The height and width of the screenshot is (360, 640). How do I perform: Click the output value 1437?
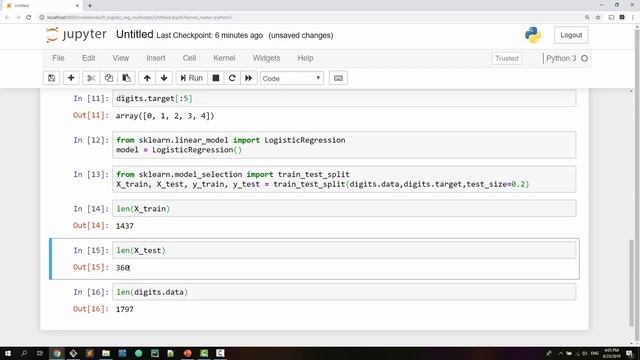click(x=124, y=226)
